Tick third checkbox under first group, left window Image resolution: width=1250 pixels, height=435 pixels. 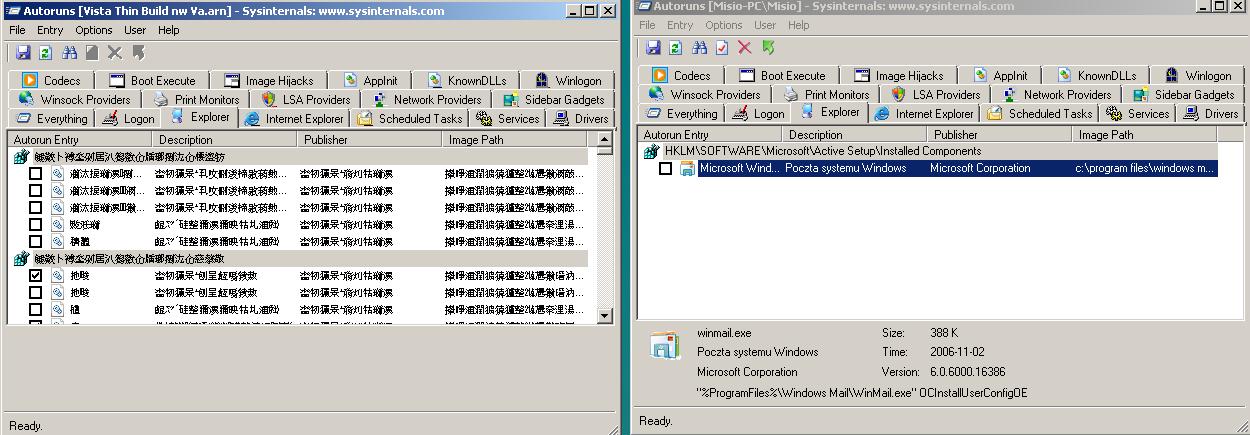(35, 208)
